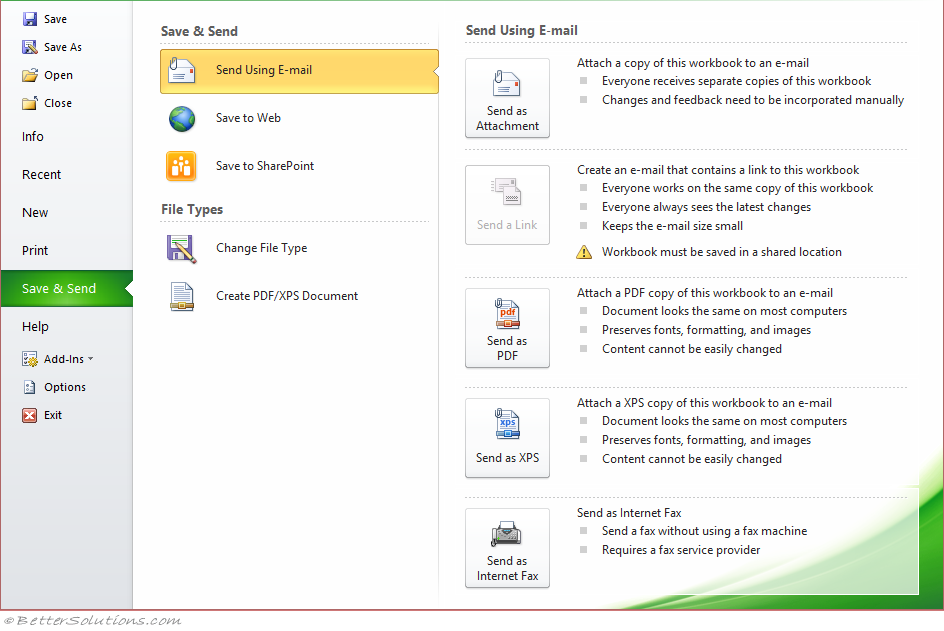
Task: Click Send as Internet Fax button
Action: coord(507,548)
